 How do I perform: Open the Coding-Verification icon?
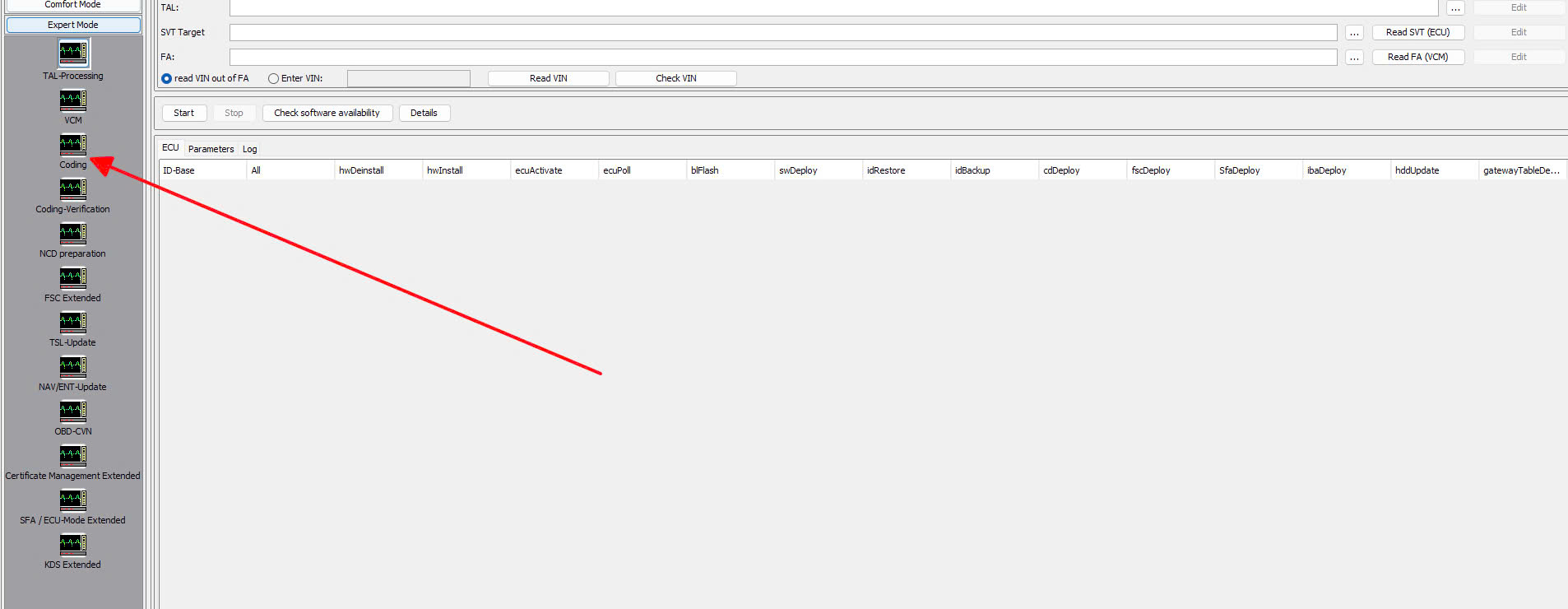pos(73,188)
